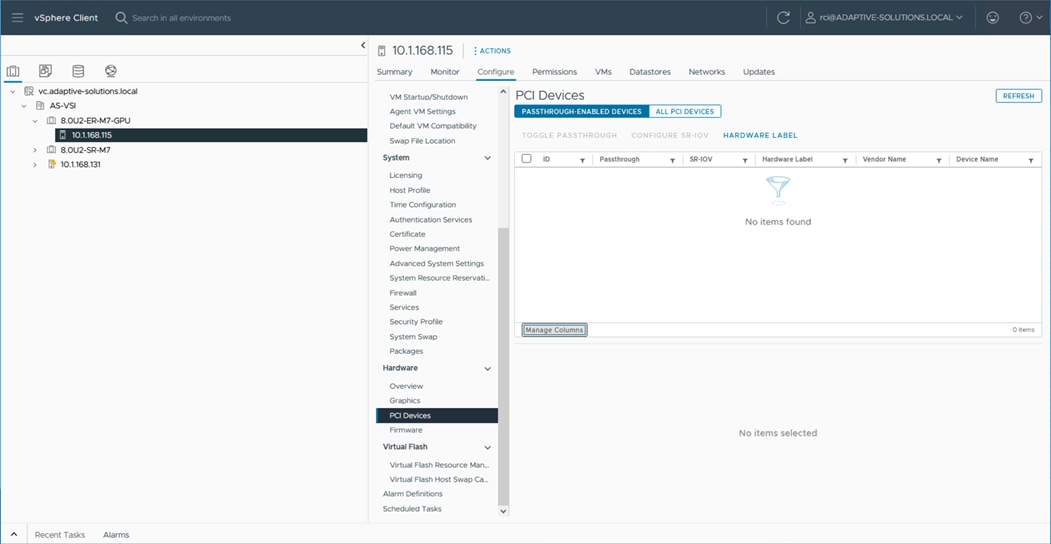Show All PCI Devices view

(x=685, y=111)
